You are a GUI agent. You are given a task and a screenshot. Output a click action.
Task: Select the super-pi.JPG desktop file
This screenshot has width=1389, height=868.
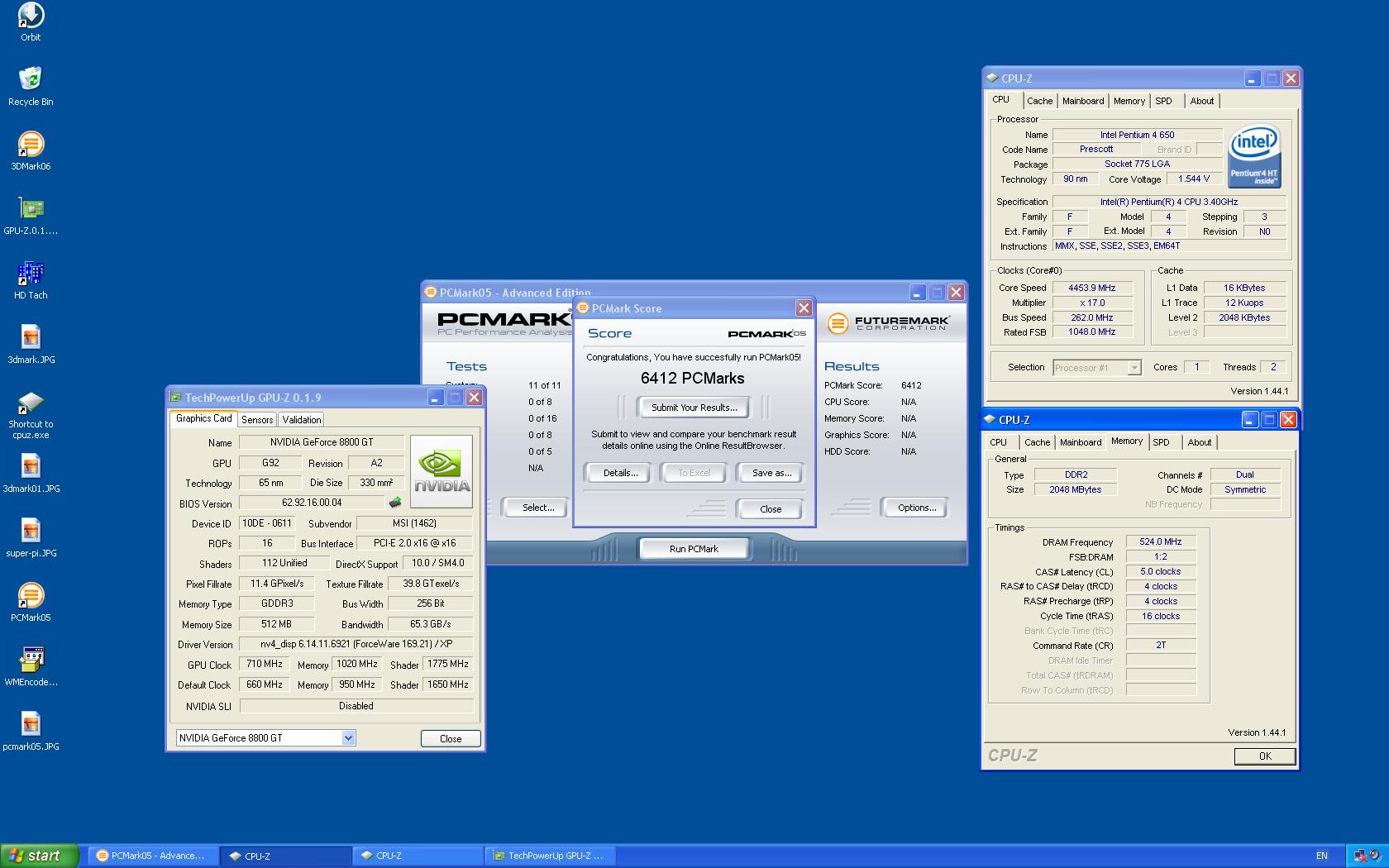(x=31, y=537)
